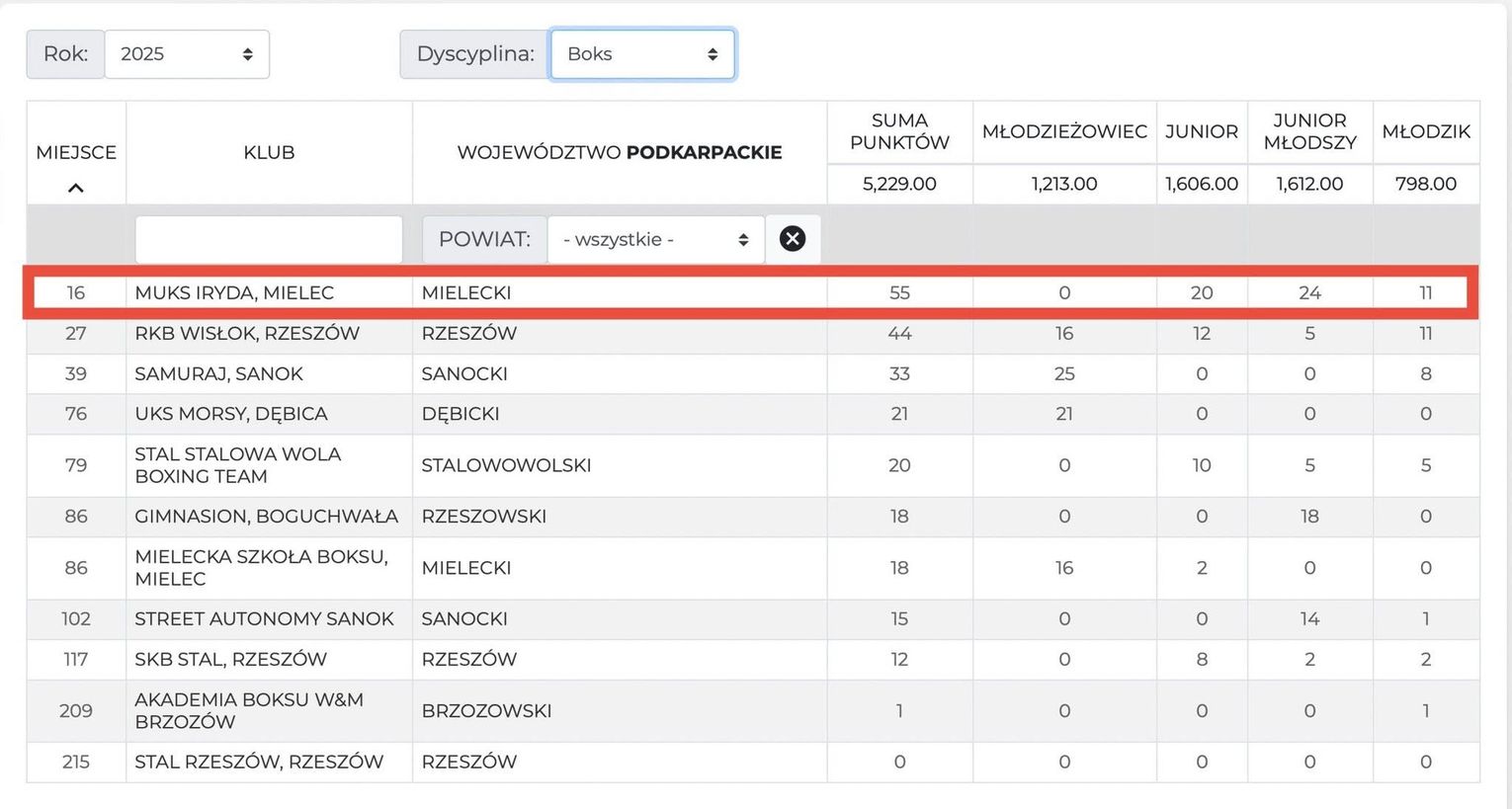Open the Dyscyplina Boks dropdown
Screen dimensions: 1512x809
pyautogui.click(x=641, y=54)
